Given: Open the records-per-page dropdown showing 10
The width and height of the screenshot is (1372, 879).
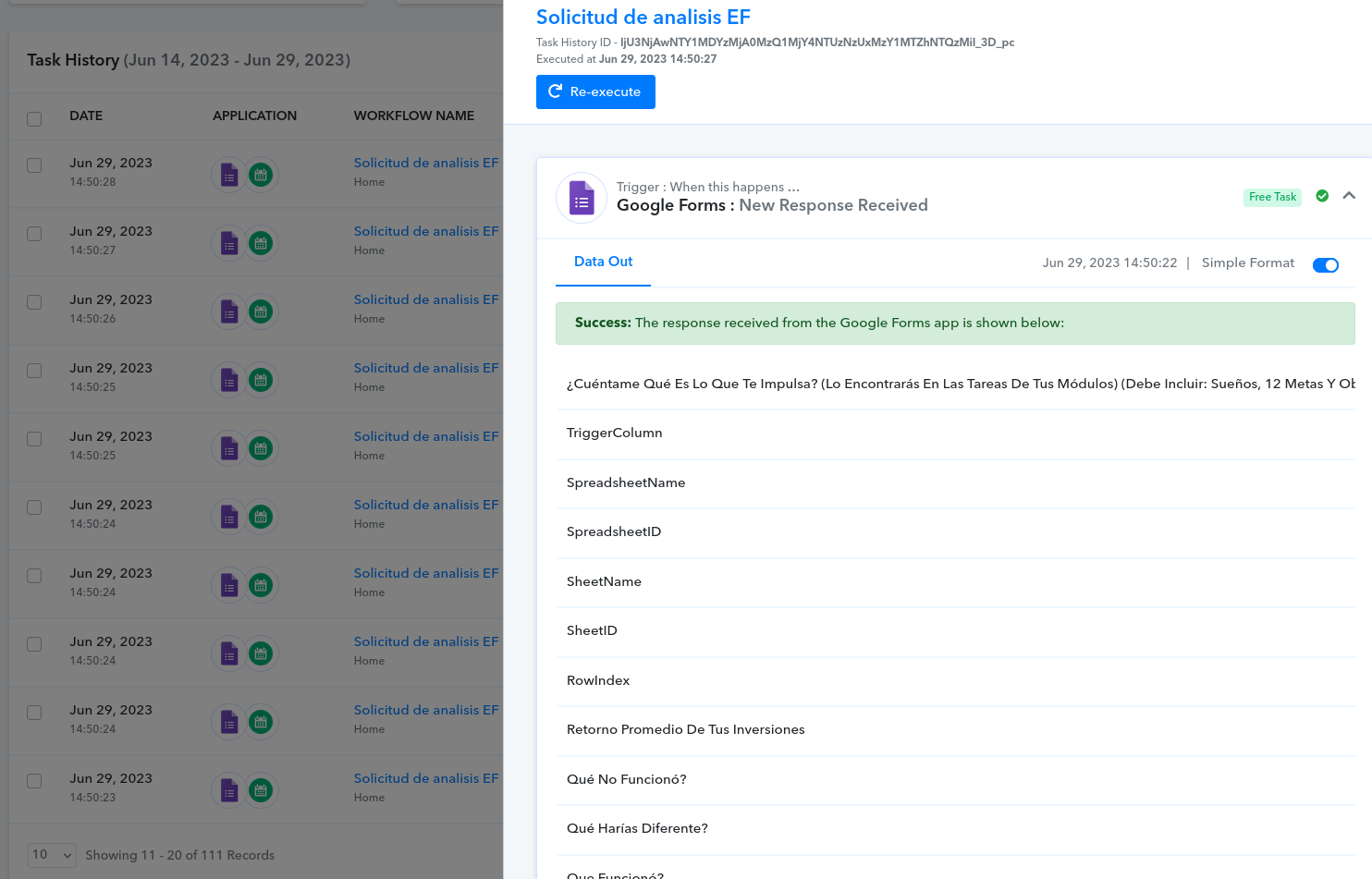Looking at the screenshot, I should point(52,855).
